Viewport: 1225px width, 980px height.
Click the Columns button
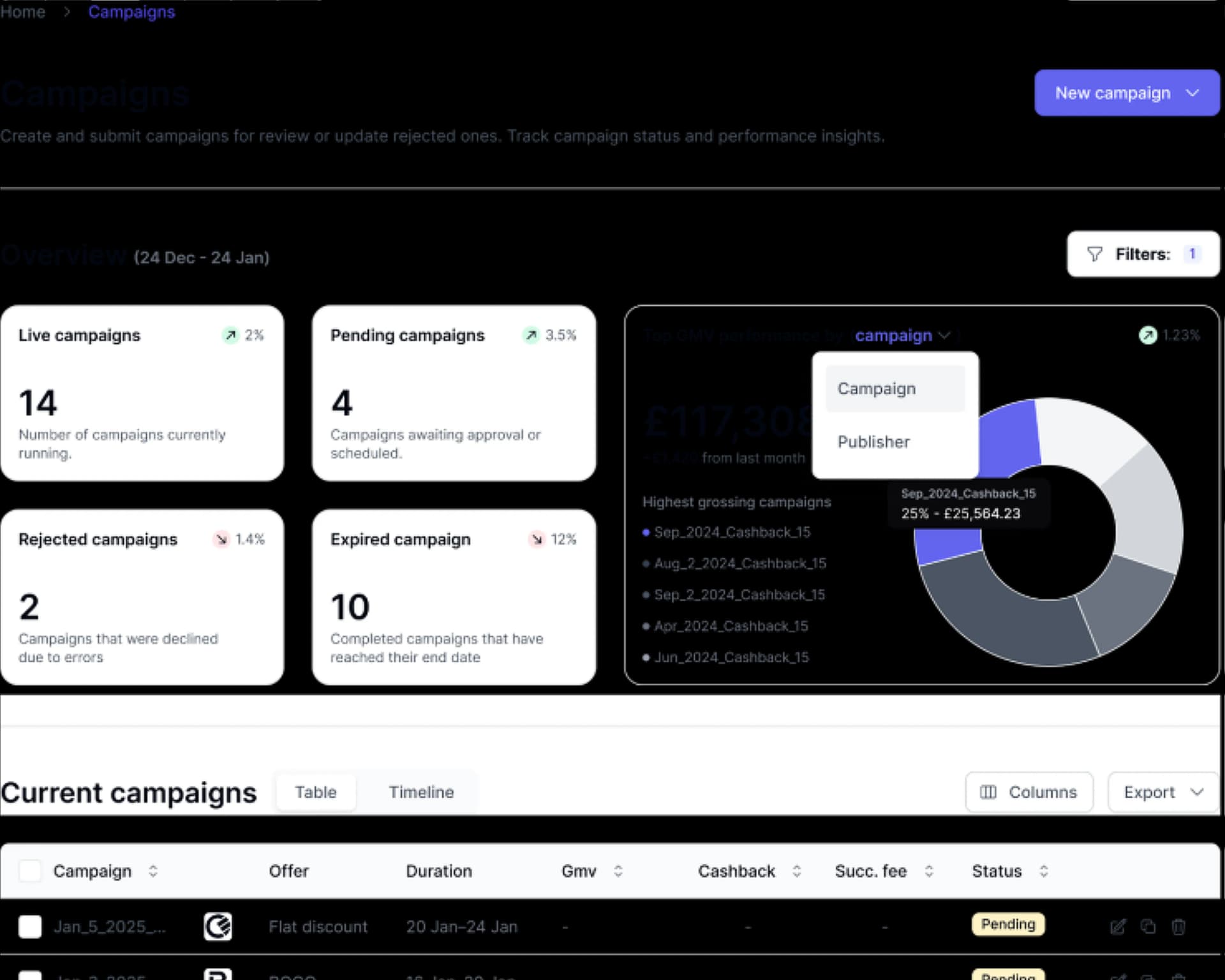click(1028, 792)
